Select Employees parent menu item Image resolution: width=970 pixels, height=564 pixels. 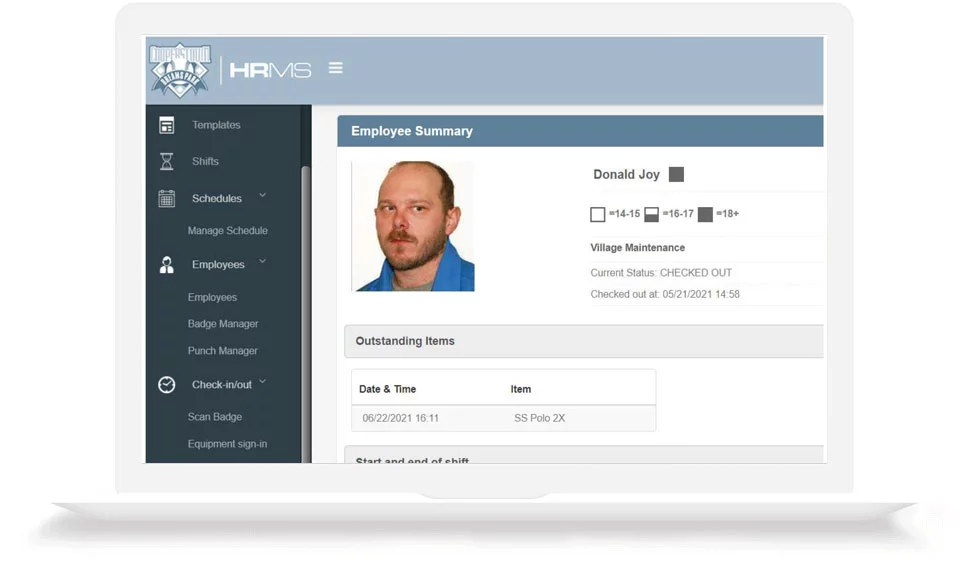218,265
